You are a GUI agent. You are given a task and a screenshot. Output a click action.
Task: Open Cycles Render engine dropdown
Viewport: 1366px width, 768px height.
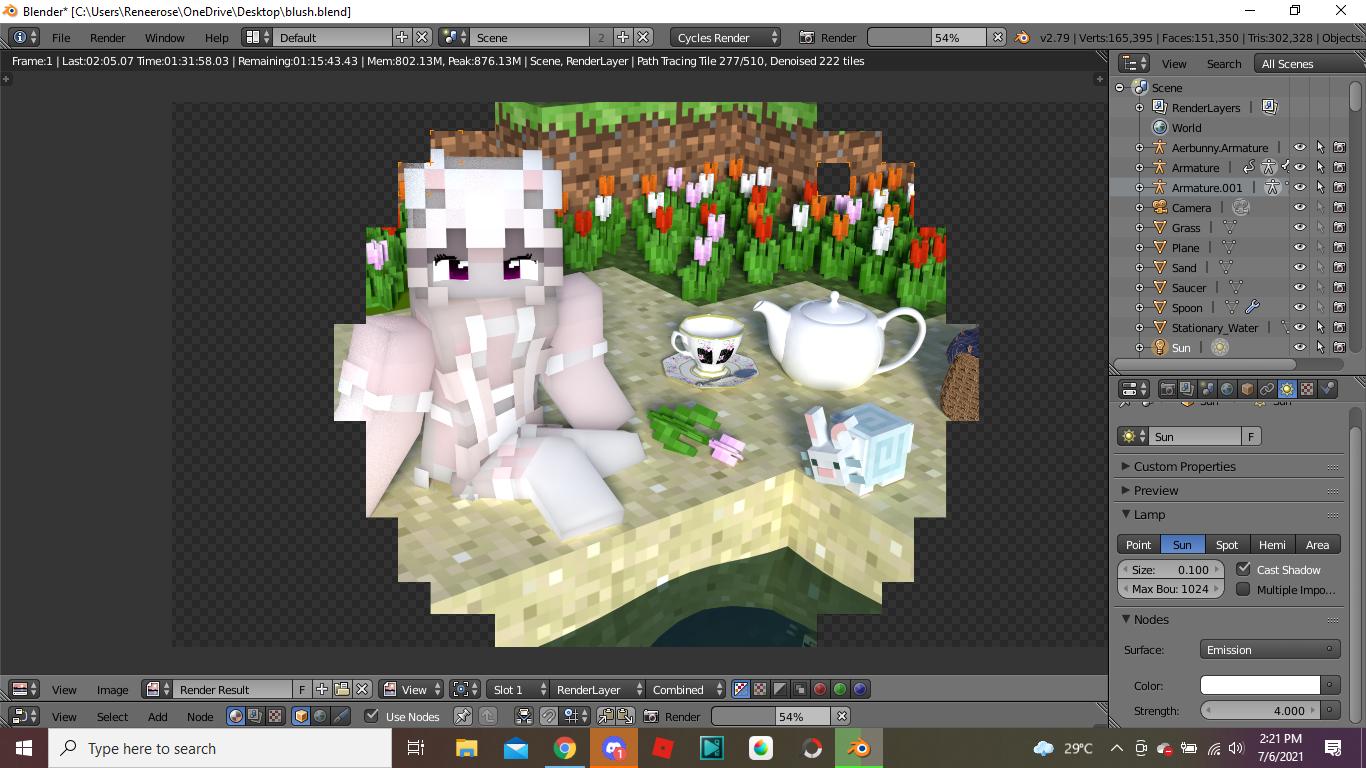(726, 37)
